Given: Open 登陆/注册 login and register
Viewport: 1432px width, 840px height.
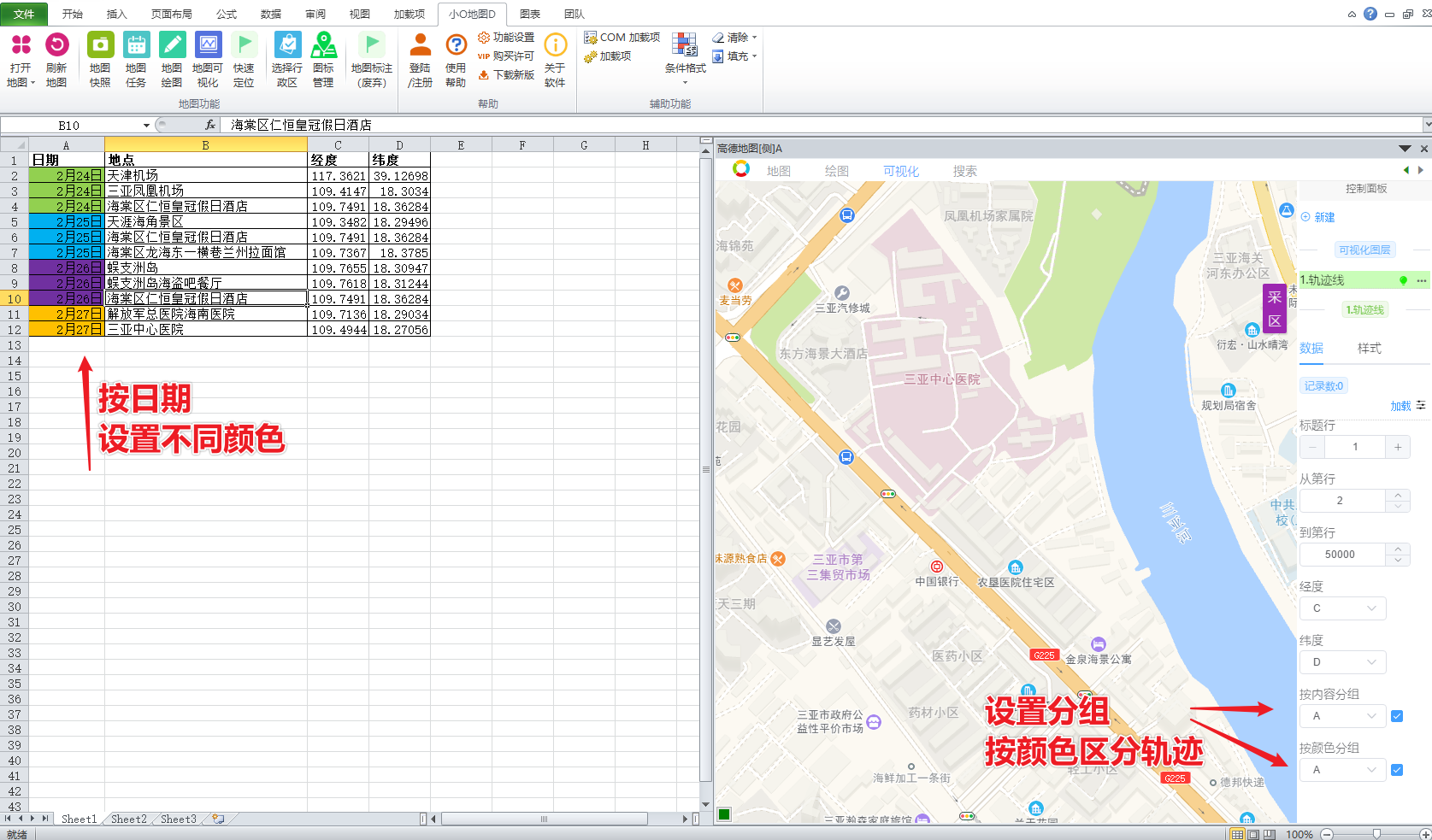Looking at the screenshot, I should [x=420, y=59].
